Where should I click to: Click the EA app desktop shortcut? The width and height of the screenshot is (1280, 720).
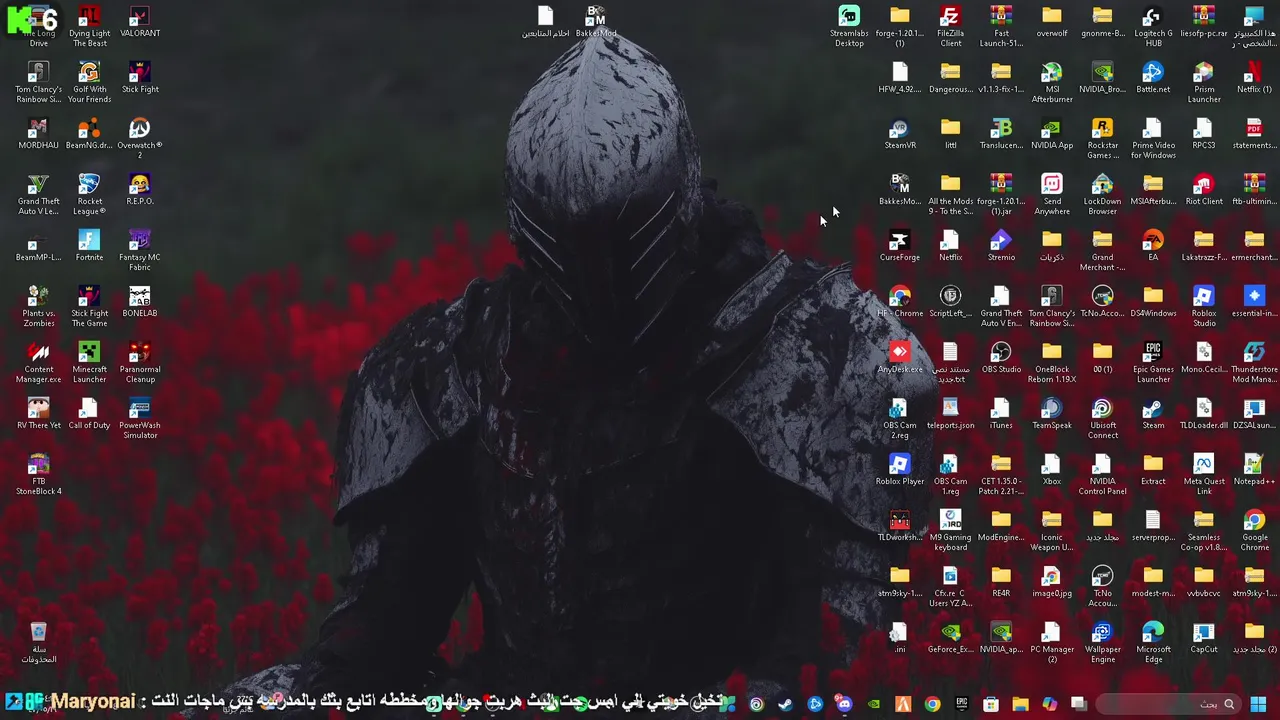(1153, 246)
